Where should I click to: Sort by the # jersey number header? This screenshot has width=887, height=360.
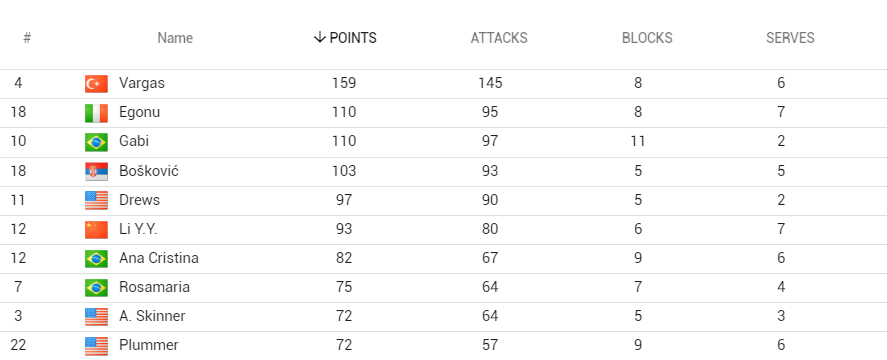(27, 38)
